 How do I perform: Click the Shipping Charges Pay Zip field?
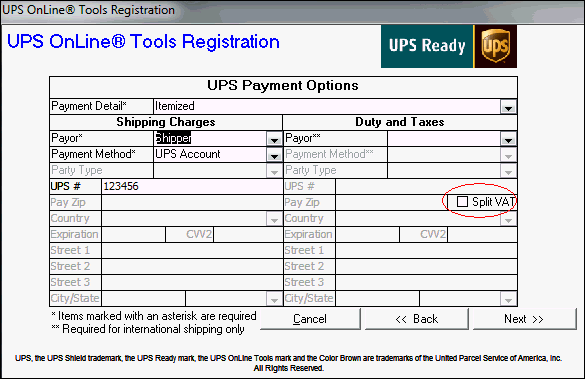coord(192,202)
